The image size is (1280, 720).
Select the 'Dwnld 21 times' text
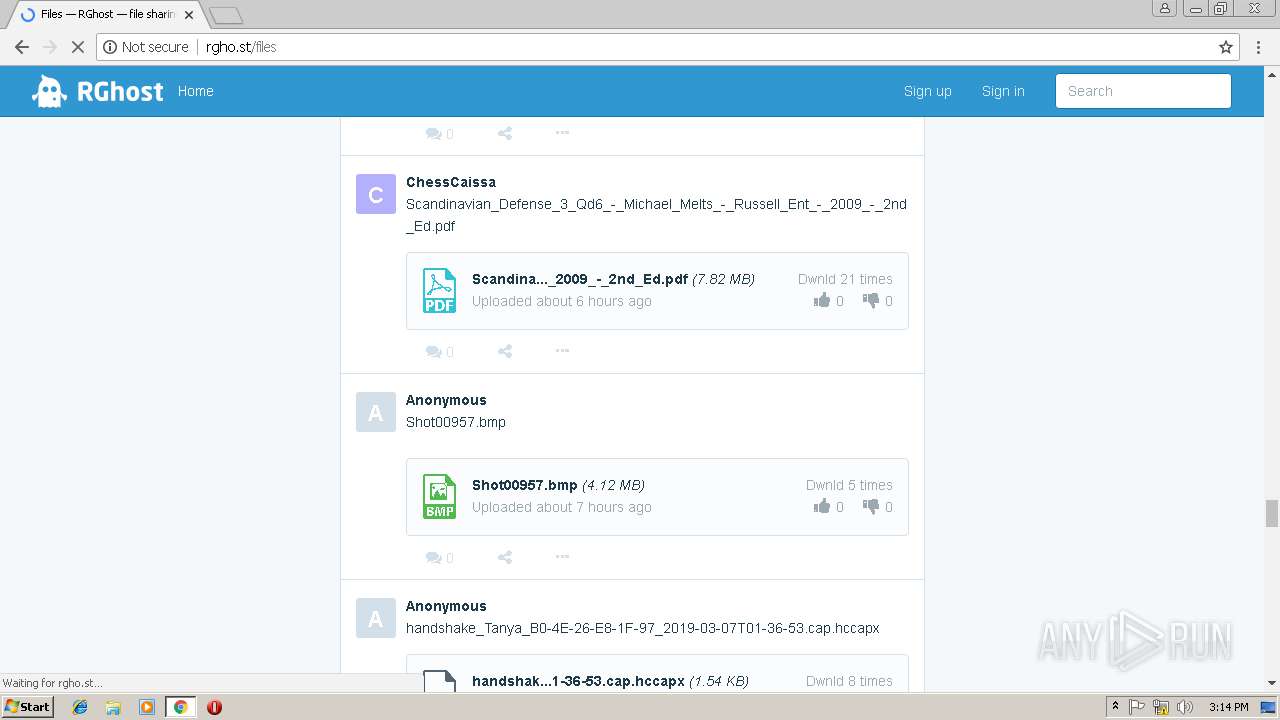coord(845,279)
